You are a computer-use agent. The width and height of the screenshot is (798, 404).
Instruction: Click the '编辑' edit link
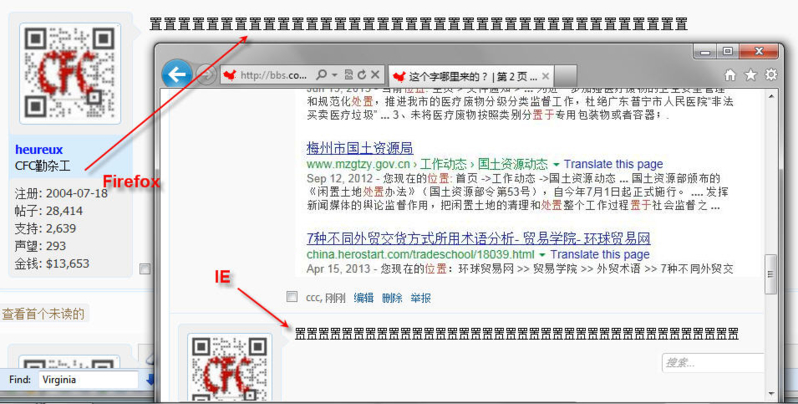tap(363, 298)
